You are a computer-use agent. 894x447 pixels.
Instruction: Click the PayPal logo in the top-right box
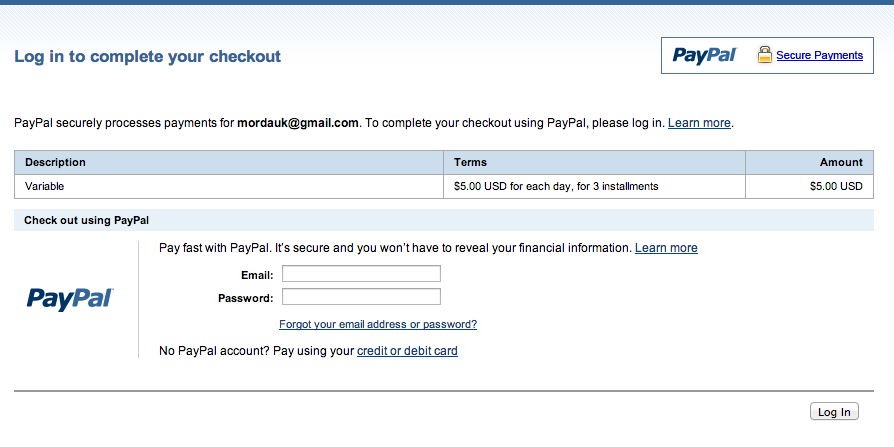705,55
